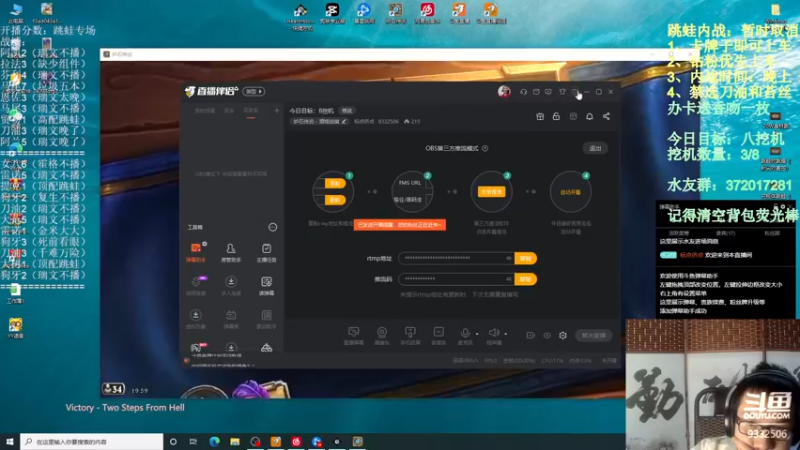Open the 读弹幕 read danmaku tool
Image resolution: width=800 pixels, height=450 pixels.
point(266,286)
